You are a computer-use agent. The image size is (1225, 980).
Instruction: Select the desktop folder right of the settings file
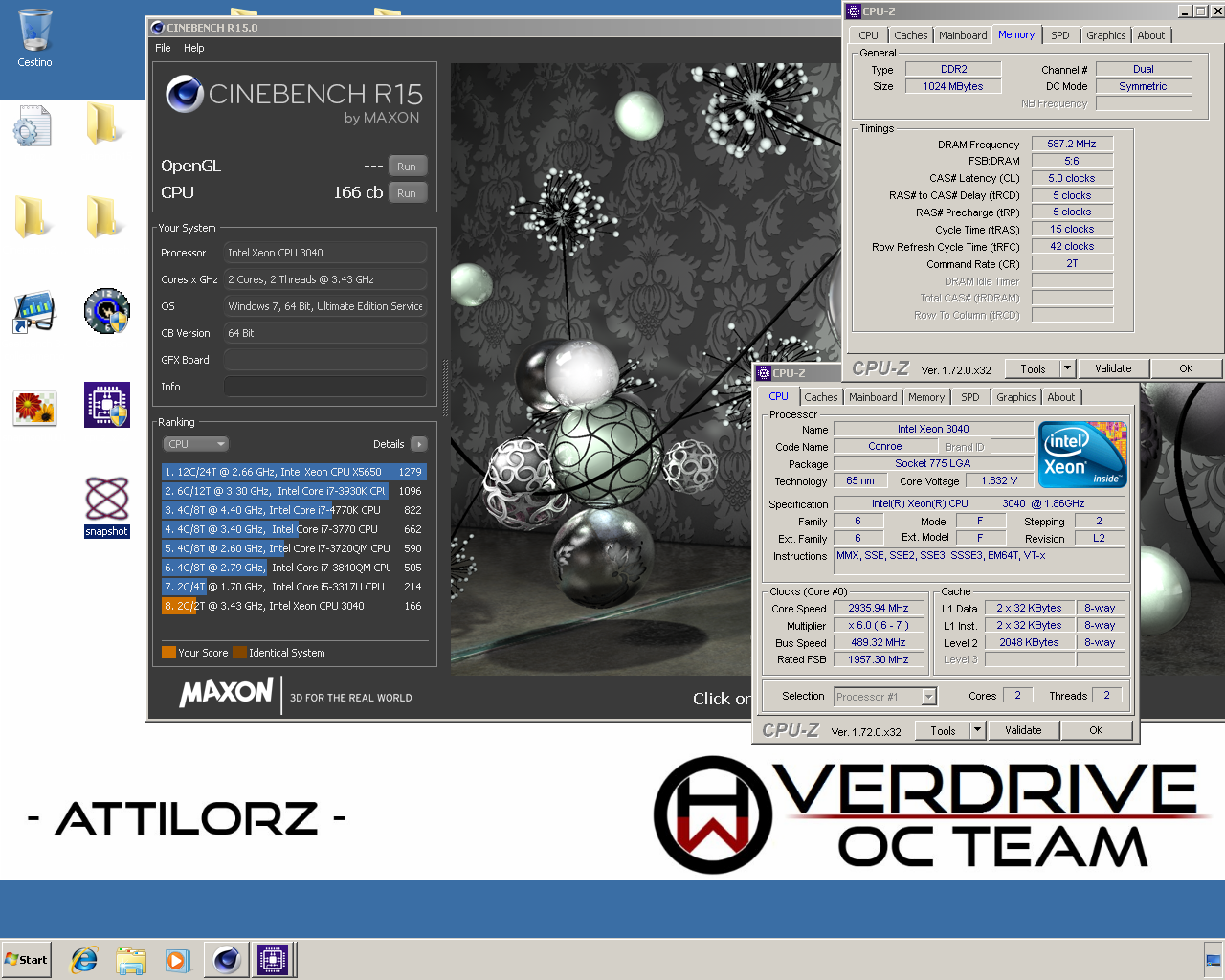[105, 124]
